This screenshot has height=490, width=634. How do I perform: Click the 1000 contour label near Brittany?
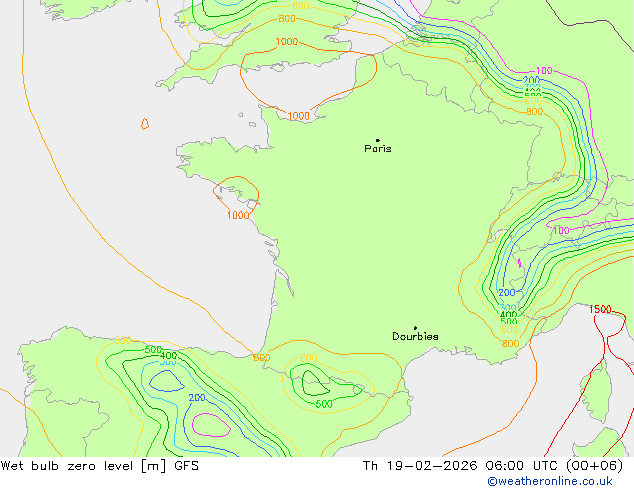click(238, 215)
